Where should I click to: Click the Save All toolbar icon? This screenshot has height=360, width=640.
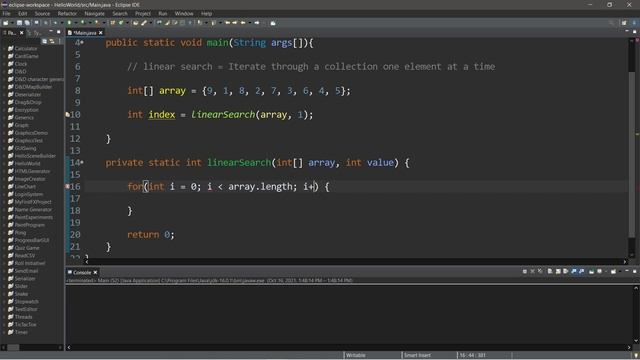(x=27, y=23)
